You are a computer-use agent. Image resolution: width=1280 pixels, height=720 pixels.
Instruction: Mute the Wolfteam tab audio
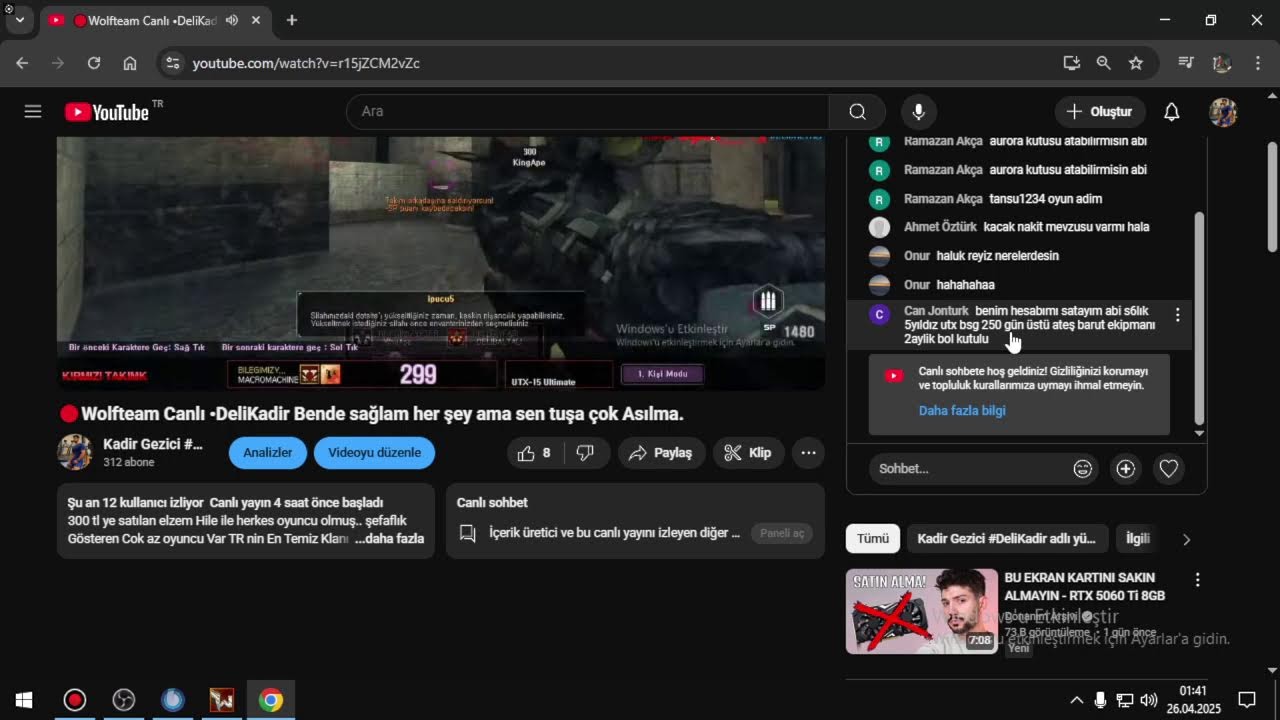[232, 20]
